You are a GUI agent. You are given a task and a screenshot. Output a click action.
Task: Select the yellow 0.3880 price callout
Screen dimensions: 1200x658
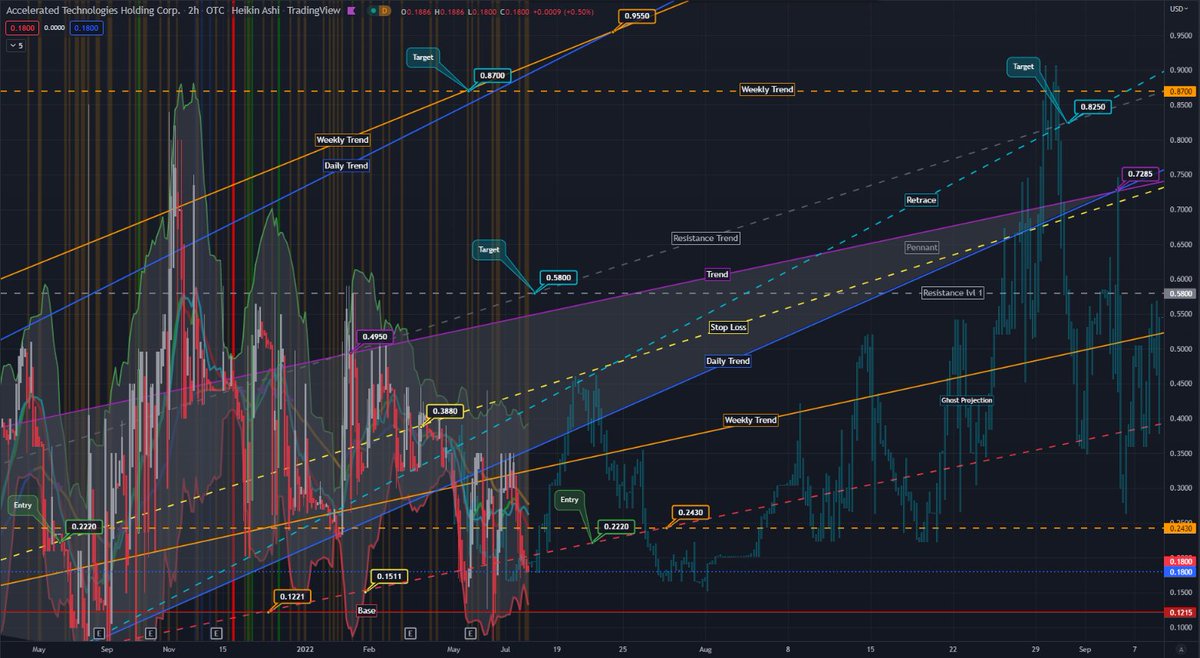click(x=444, y=411)
